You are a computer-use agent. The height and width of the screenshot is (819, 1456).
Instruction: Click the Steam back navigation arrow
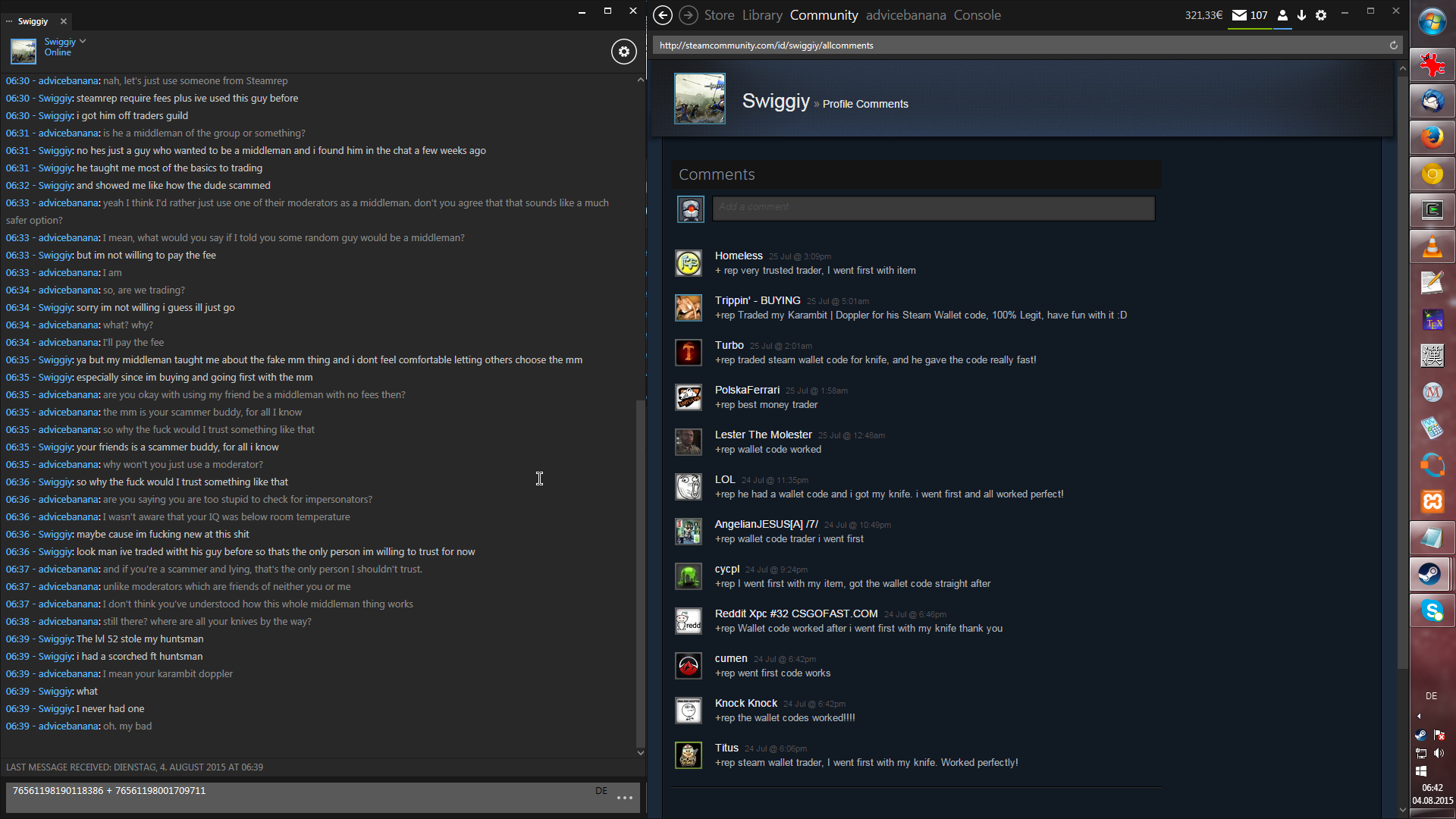662,15
